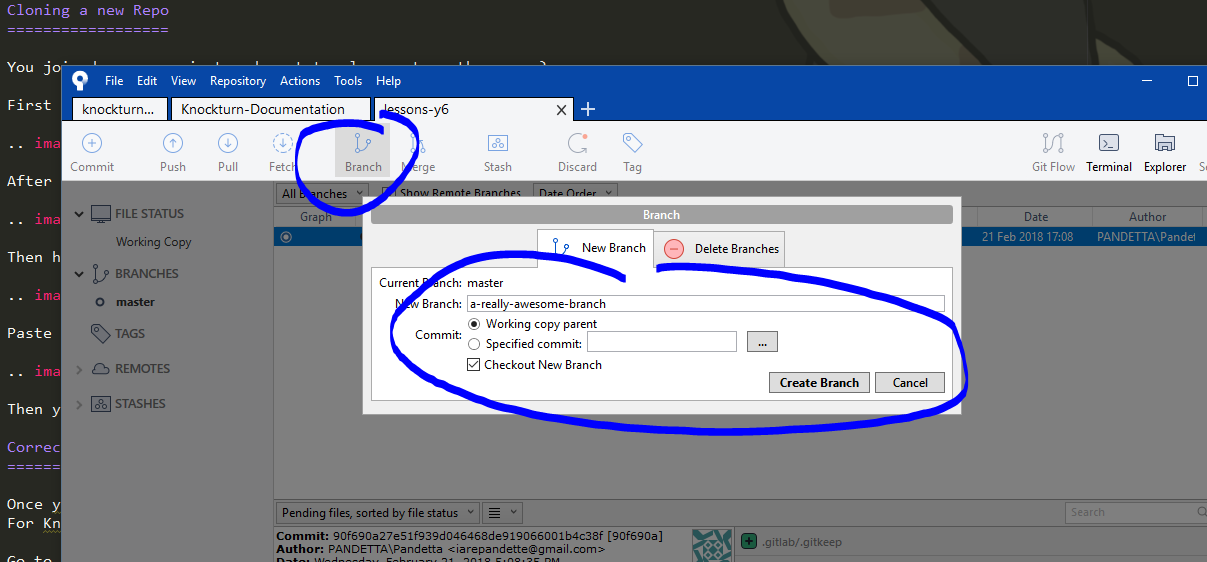Click the Sourcetree logo icon
Image resolution: width=1207 pixels, height=562 pixels.
(80, 81)
